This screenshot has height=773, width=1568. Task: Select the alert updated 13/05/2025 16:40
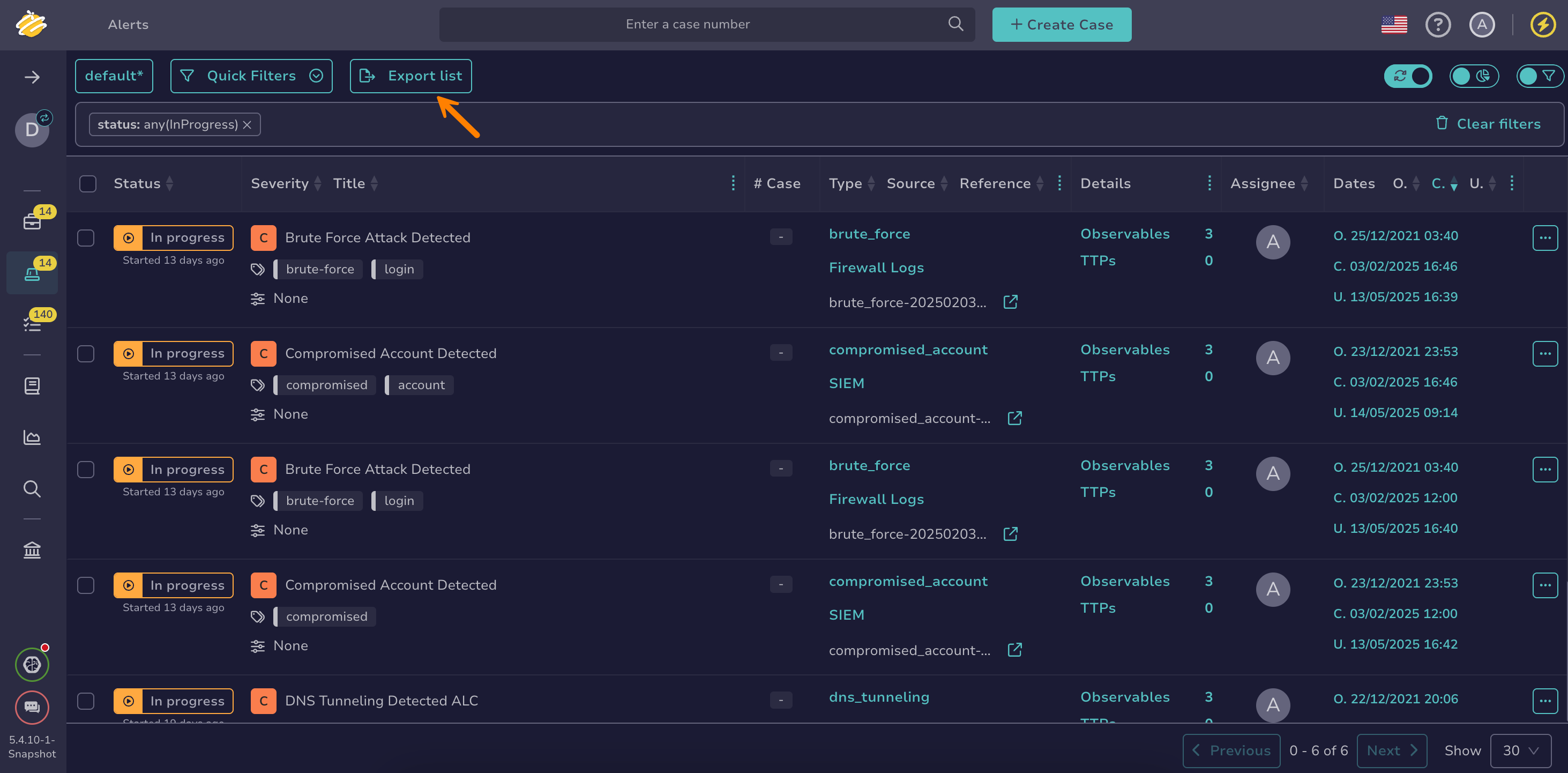(86, 469)
